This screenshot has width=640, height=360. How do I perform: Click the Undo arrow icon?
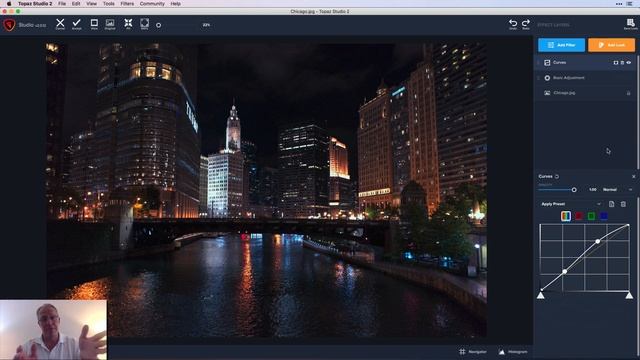(513, 24)
